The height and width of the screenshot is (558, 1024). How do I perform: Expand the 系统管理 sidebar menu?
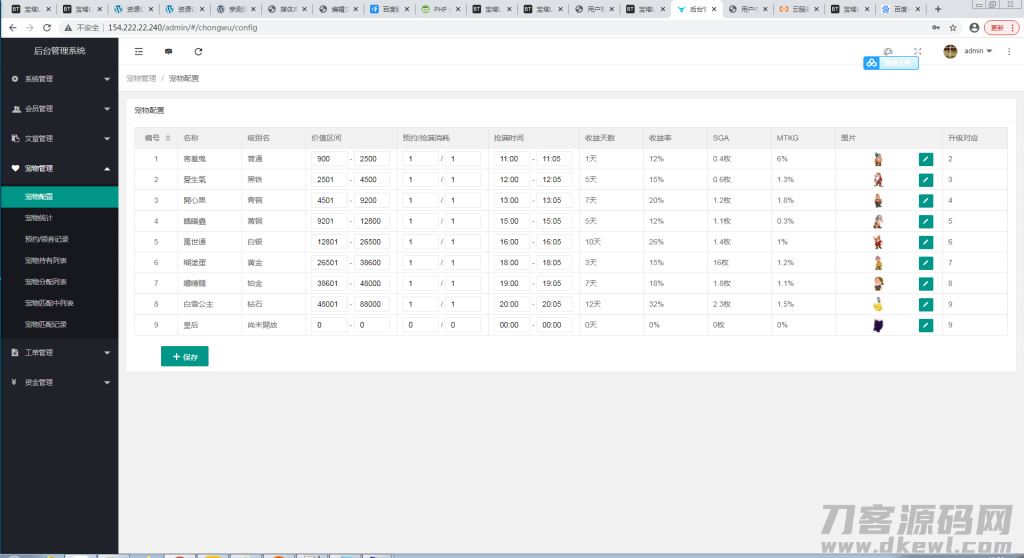click(59, 78)
